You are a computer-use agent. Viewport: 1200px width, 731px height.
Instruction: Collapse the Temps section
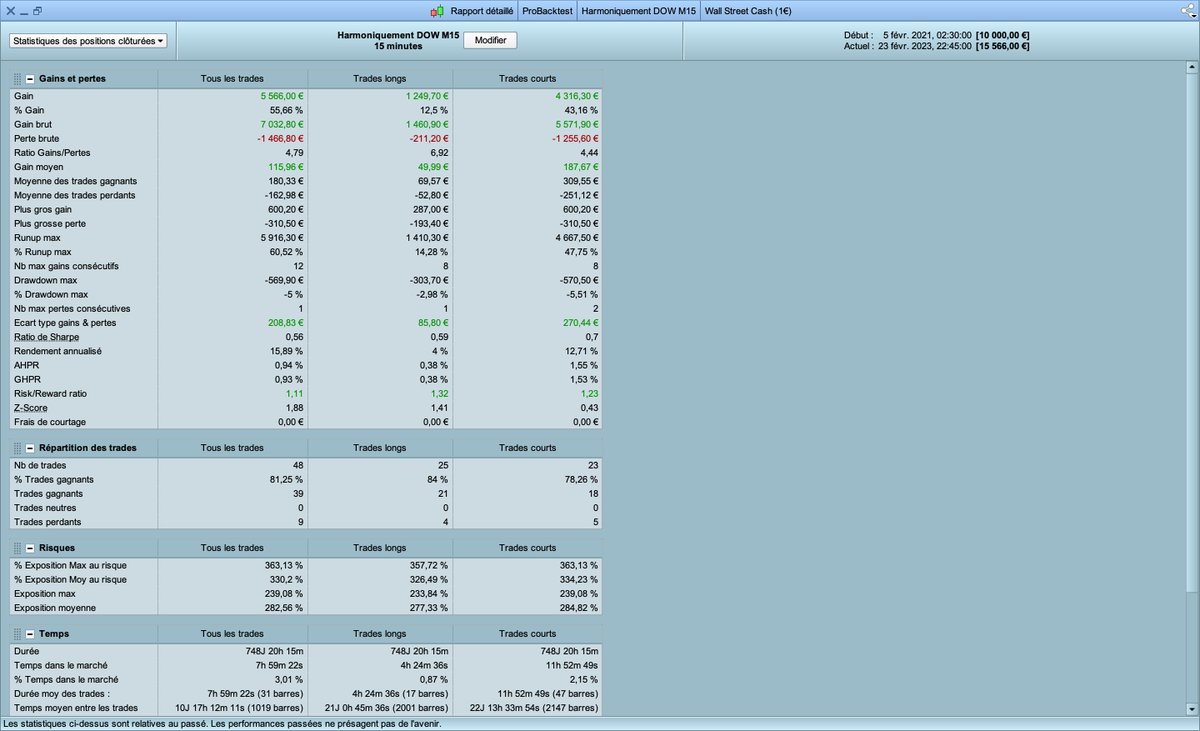point(30,633)
